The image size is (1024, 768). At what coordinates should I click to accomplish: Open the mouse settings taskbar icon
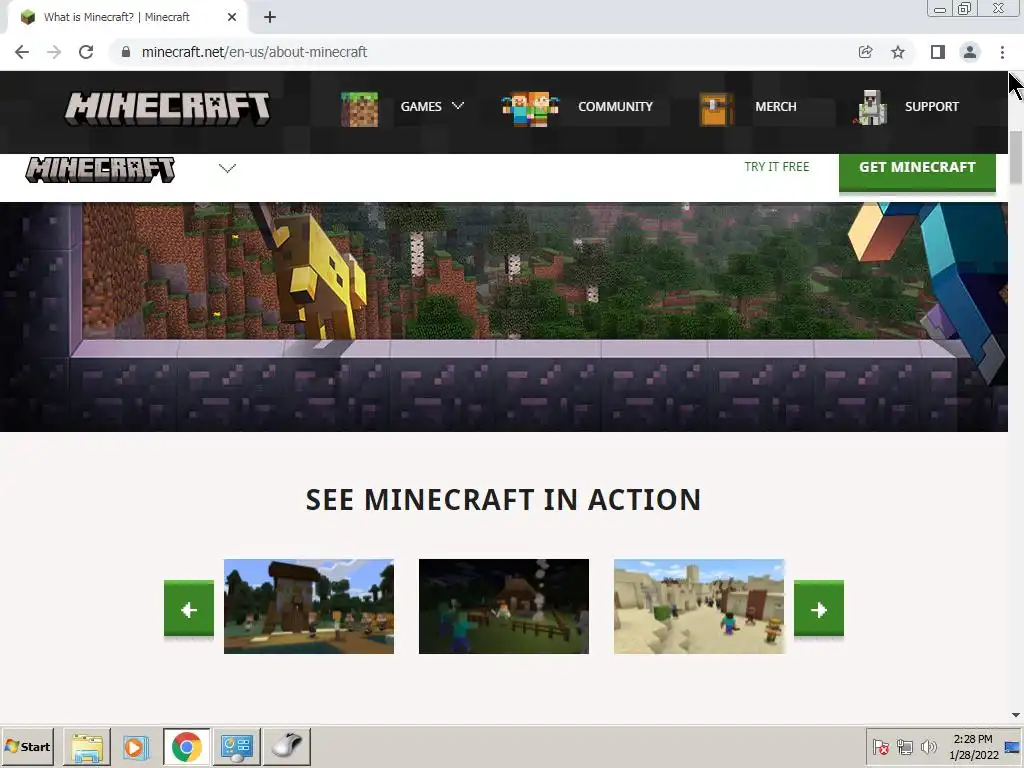(x=287, y=747)
